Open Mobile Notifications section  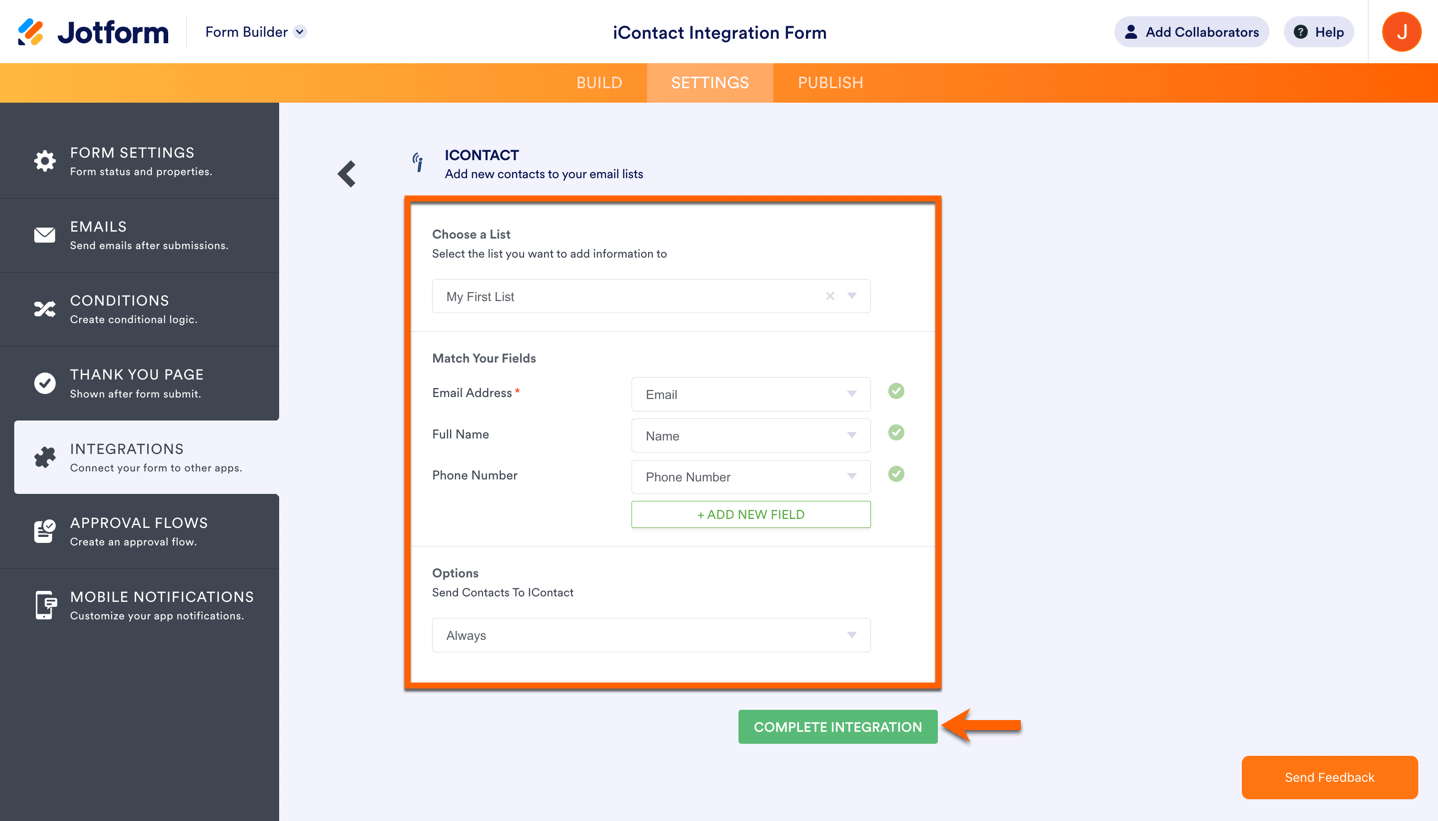tap(139, 605)
